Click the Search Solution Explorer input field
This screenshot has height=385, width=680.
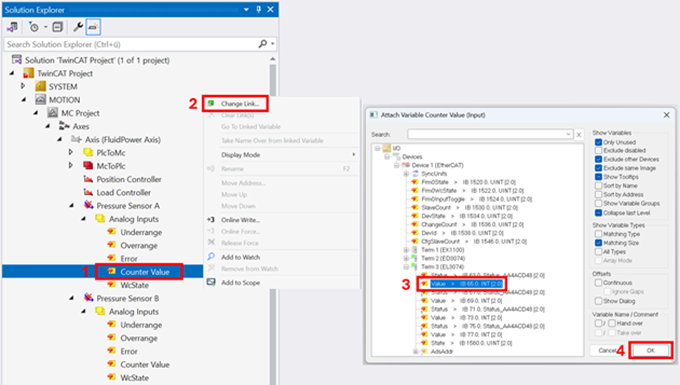[x=130, y=44]
